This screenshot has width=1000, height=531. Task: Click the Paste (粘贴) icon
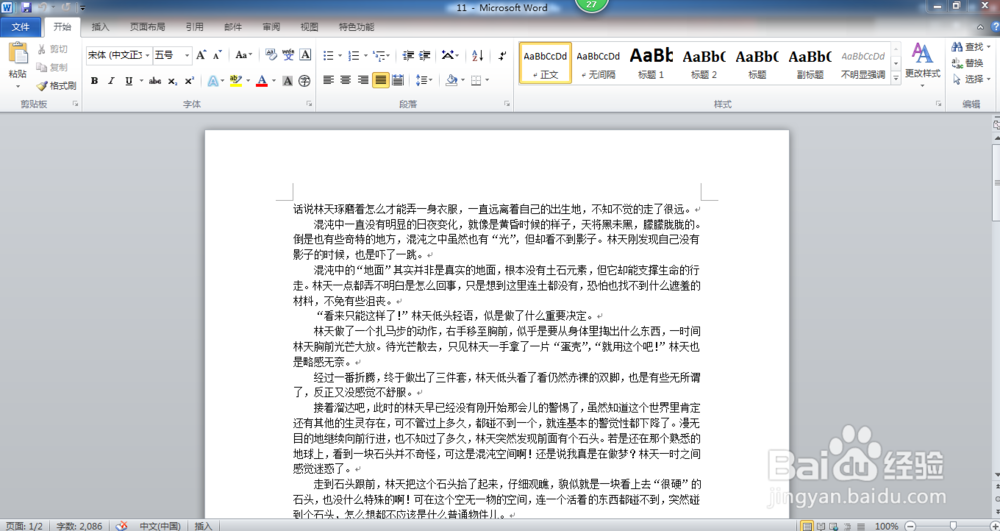(18, 54)
